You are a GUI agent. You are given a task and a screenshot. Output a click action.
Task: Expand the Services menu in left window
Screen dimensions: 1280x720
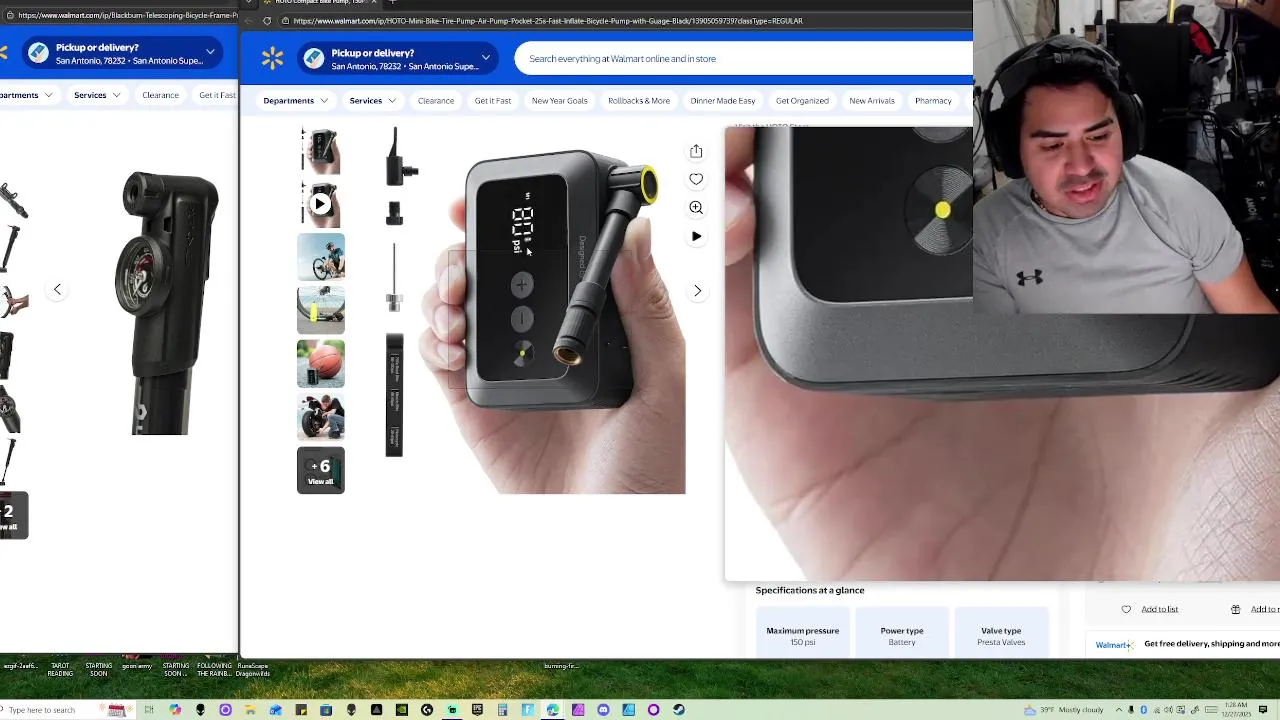[96, 95]
